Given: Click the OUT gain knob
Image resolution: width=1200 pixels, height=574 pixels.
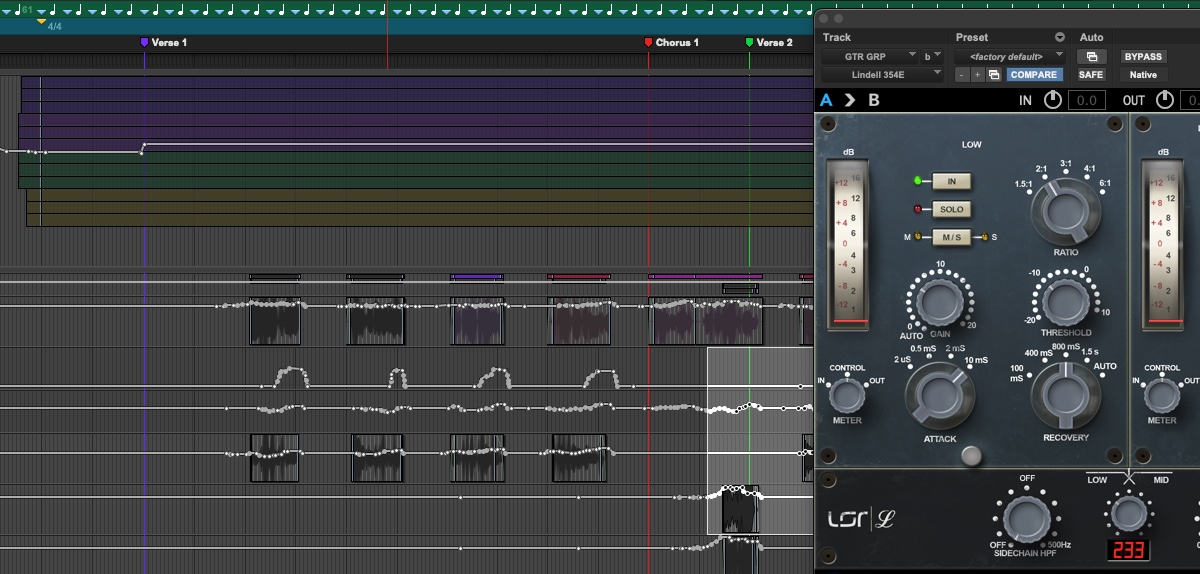Looking at the screenshot, I should click(x=1165, y=100).
